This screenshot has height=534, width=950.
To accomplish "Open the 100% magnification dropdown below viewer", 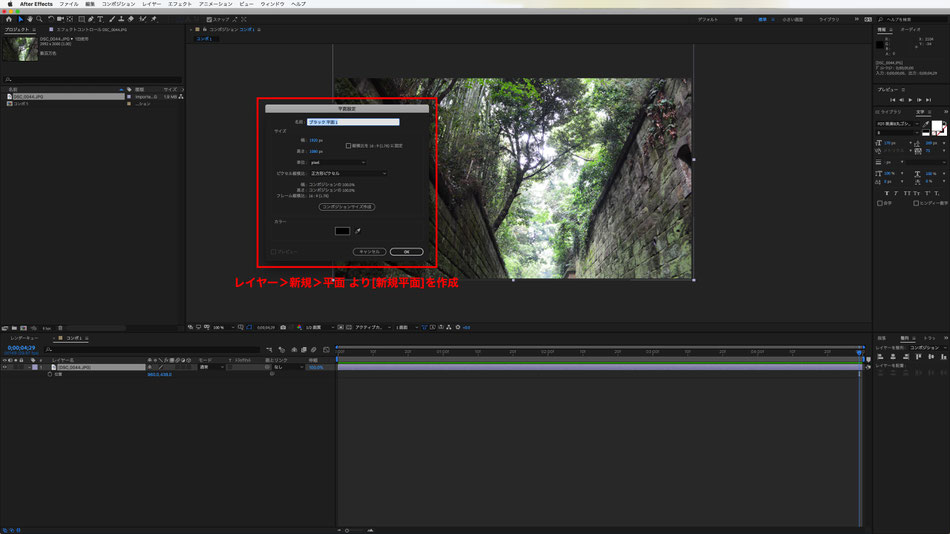I will pos(225,327).
